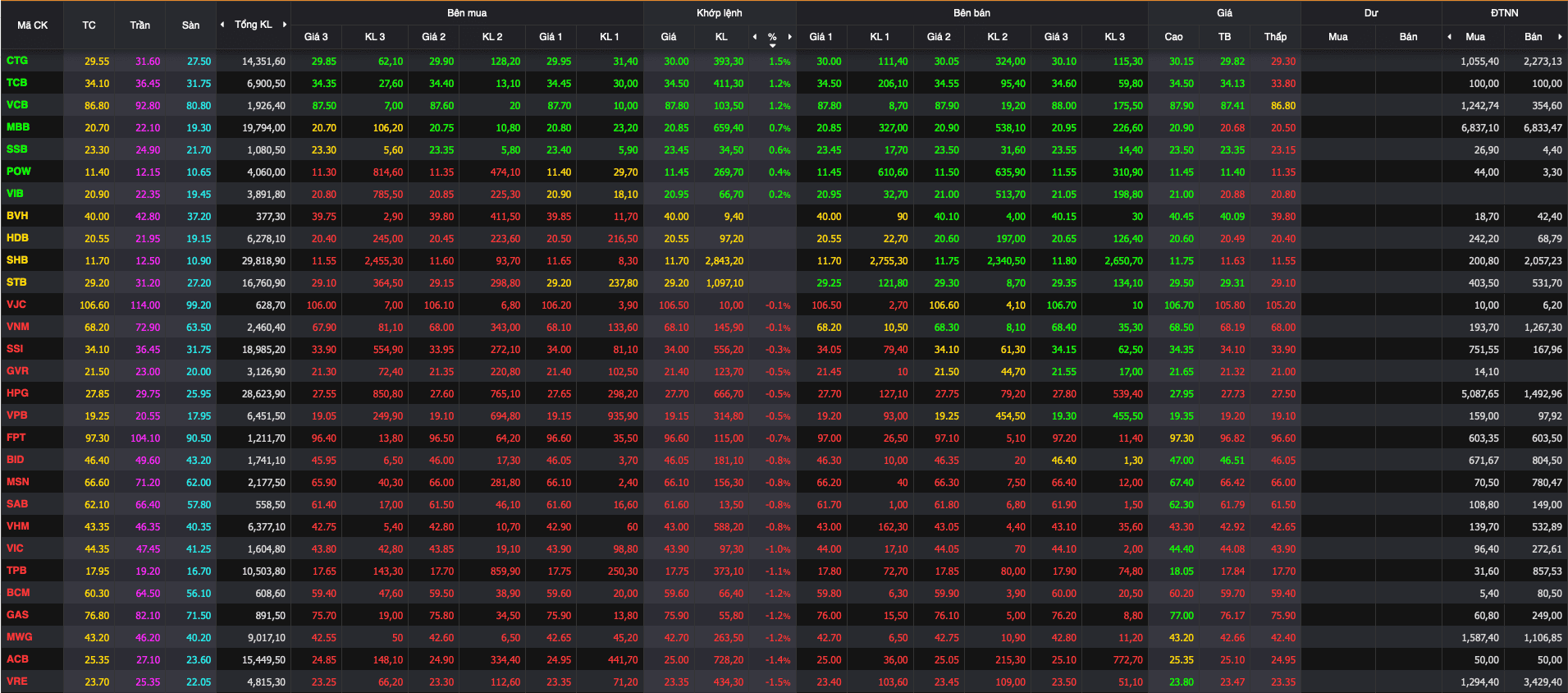Open the VJC stock symbol
The image size is (1568, 693).
click(16, 305)
